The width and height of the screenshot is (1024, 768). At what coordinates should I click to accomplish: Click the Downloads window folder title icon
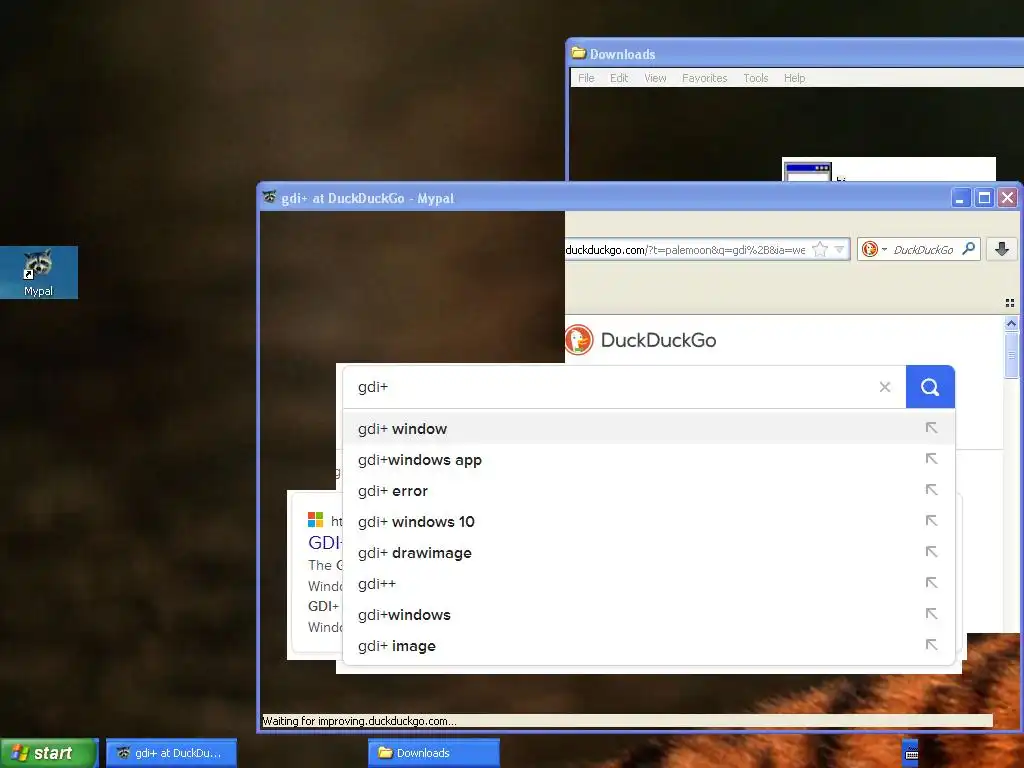[579, 53]
